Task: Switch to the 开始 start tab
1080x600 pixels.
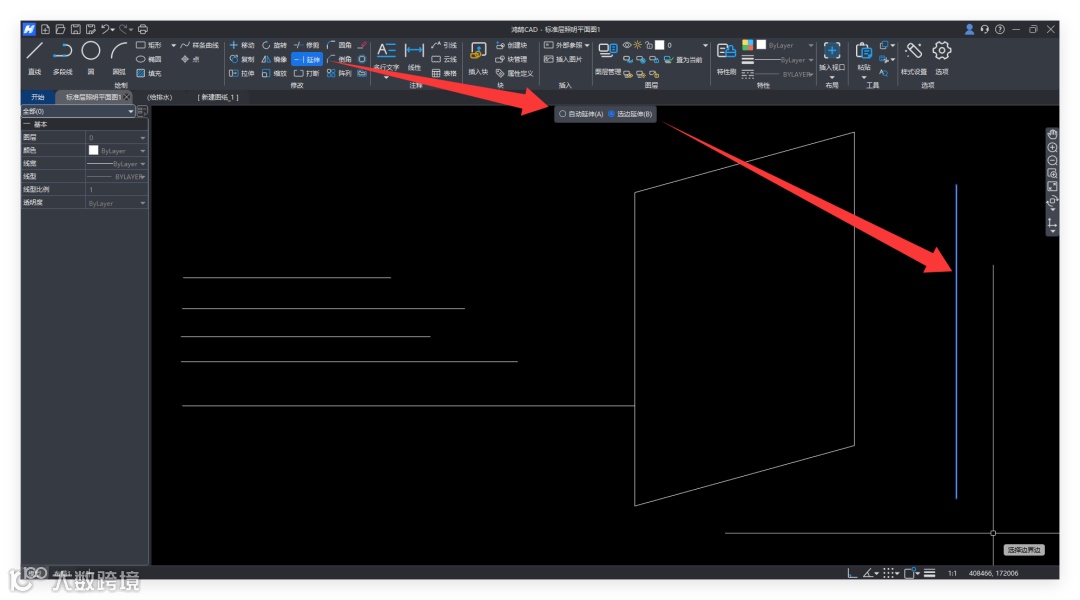Action: [38, 97]
